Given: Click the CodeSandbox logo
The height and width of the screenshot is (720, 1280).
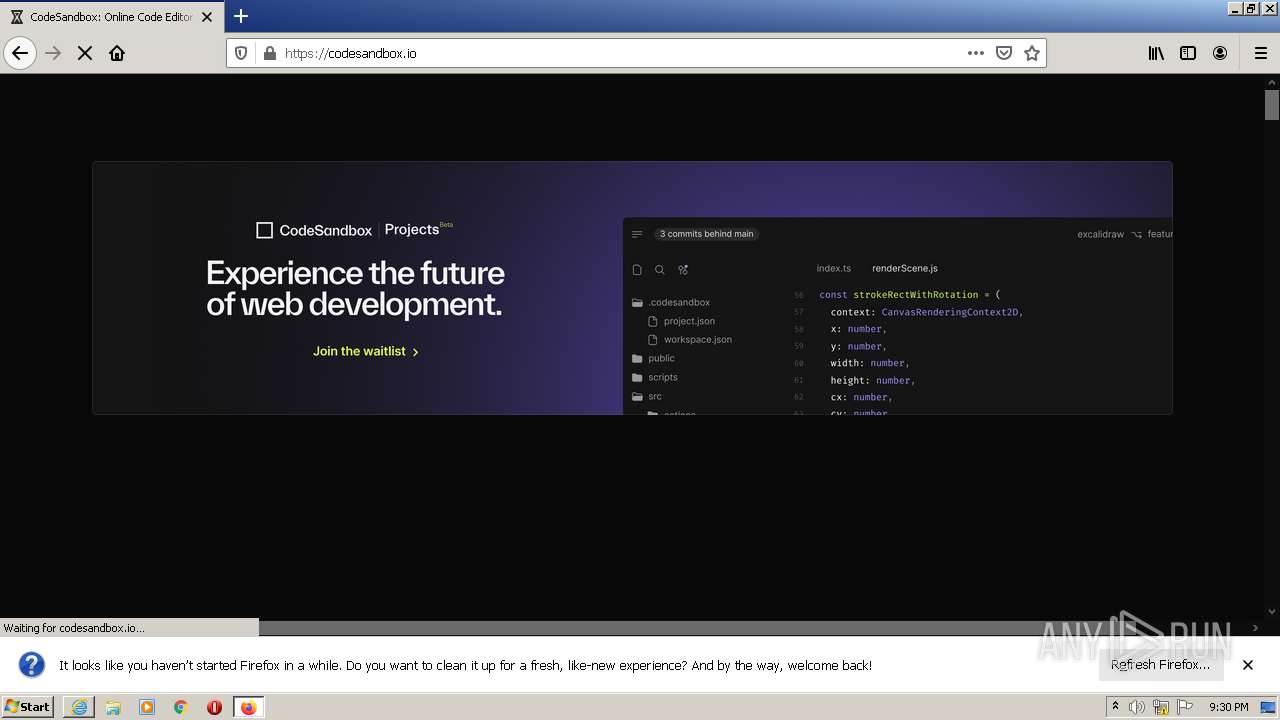Looking at the screenshot, I should (x=314, y=230).
